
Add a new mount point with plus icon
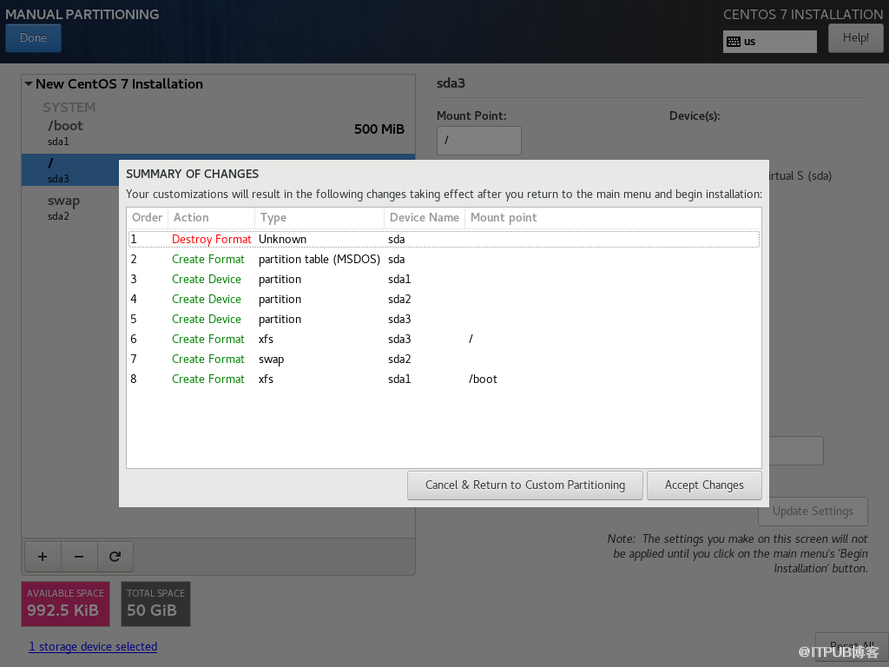tap(43, 556)
